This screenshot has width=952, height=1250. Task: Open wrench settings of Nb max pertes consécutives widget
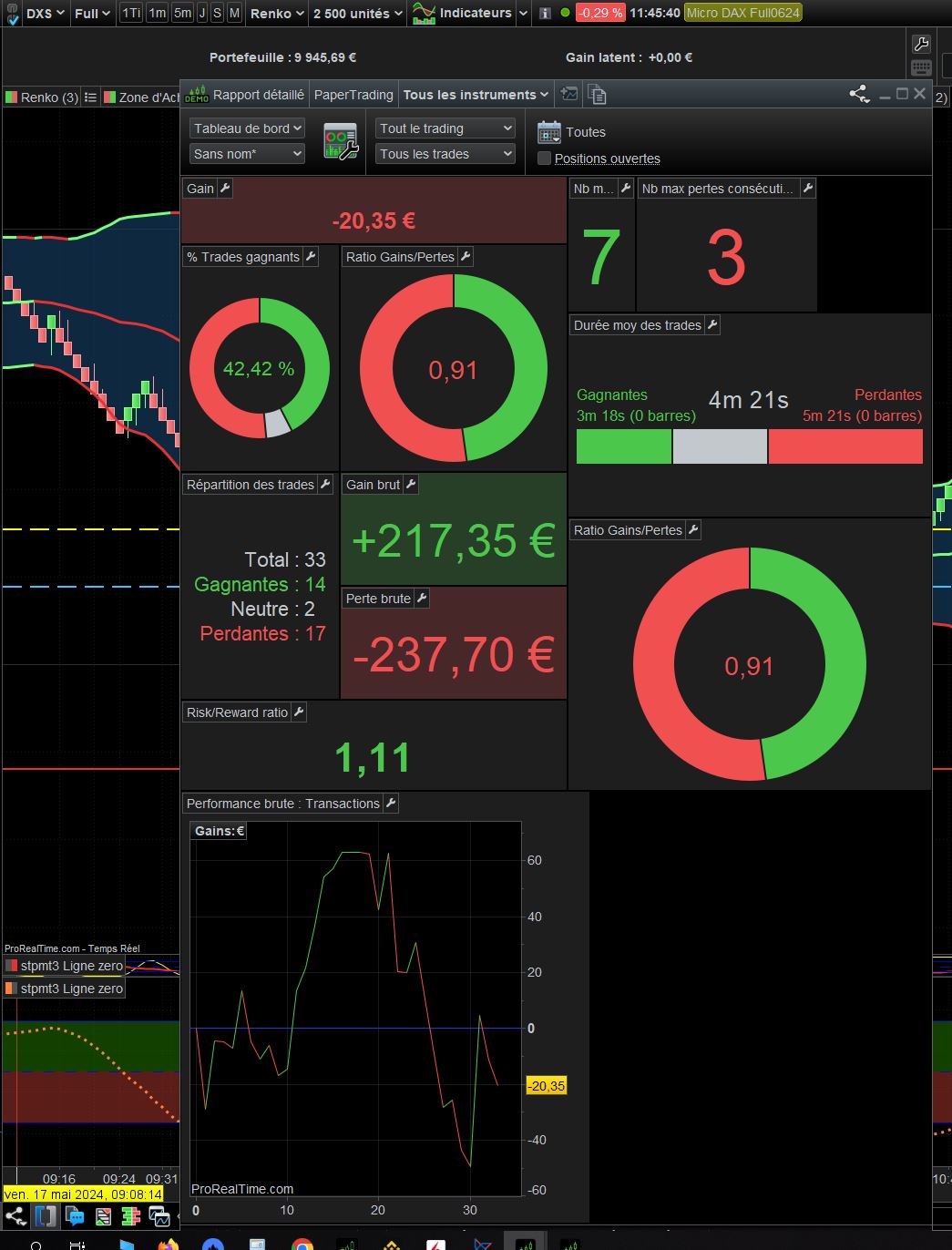(x=808, y=189)
